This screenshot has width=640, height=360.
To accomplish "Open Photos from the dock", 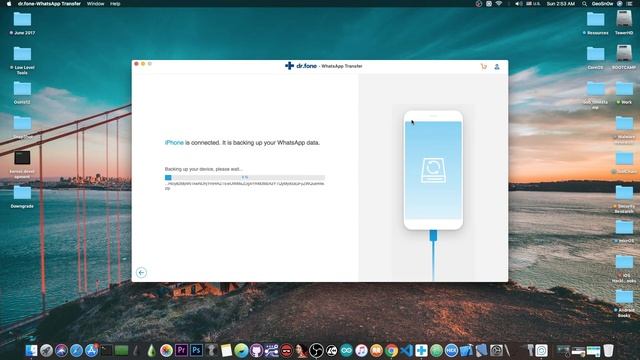I will click(166, 350).
